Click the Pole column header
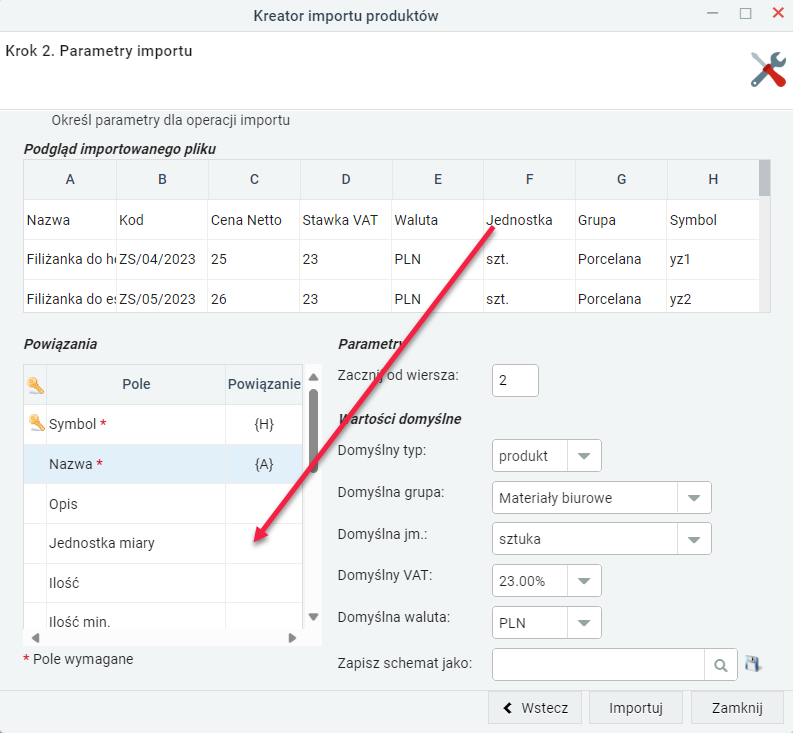Viewport: 793px width, 733px height. [136, 384]
